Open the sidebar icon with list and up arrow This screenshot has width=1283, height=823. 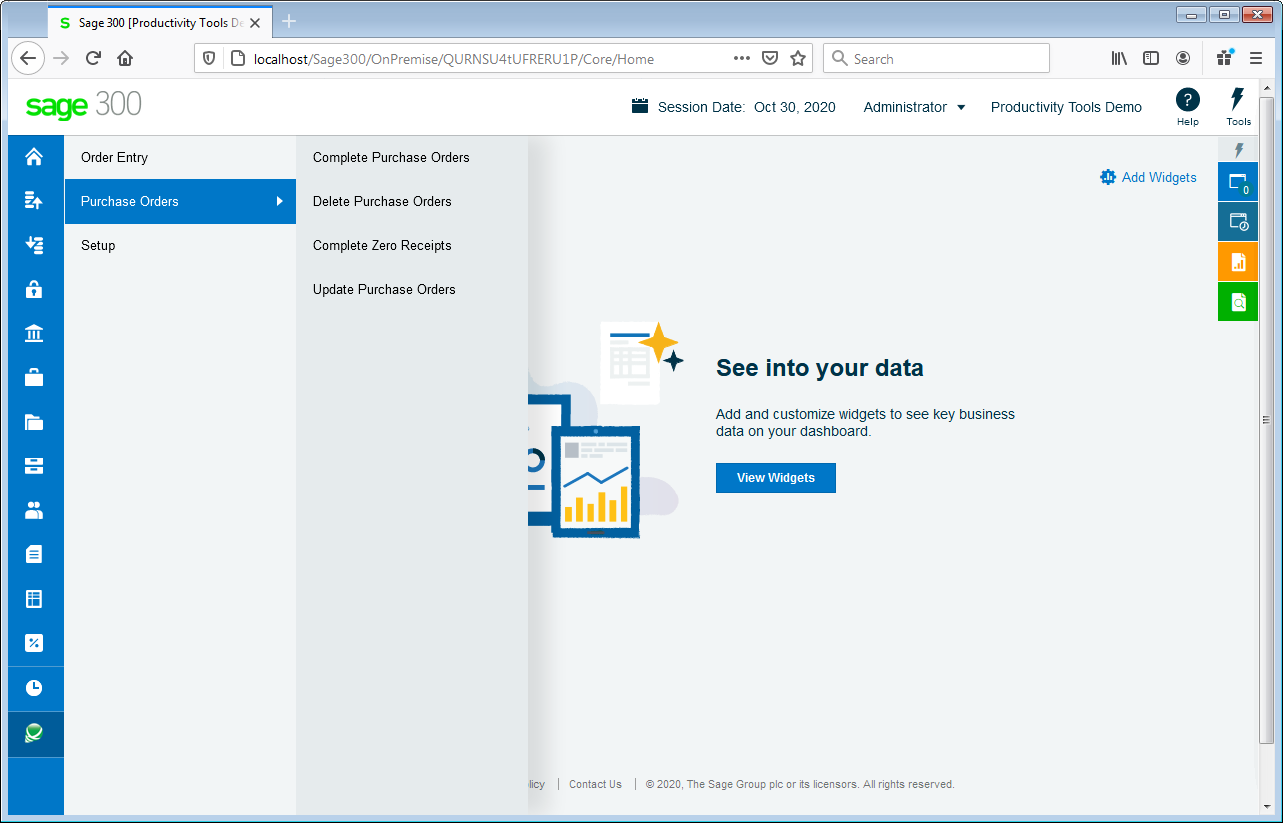tap(34, 201)
